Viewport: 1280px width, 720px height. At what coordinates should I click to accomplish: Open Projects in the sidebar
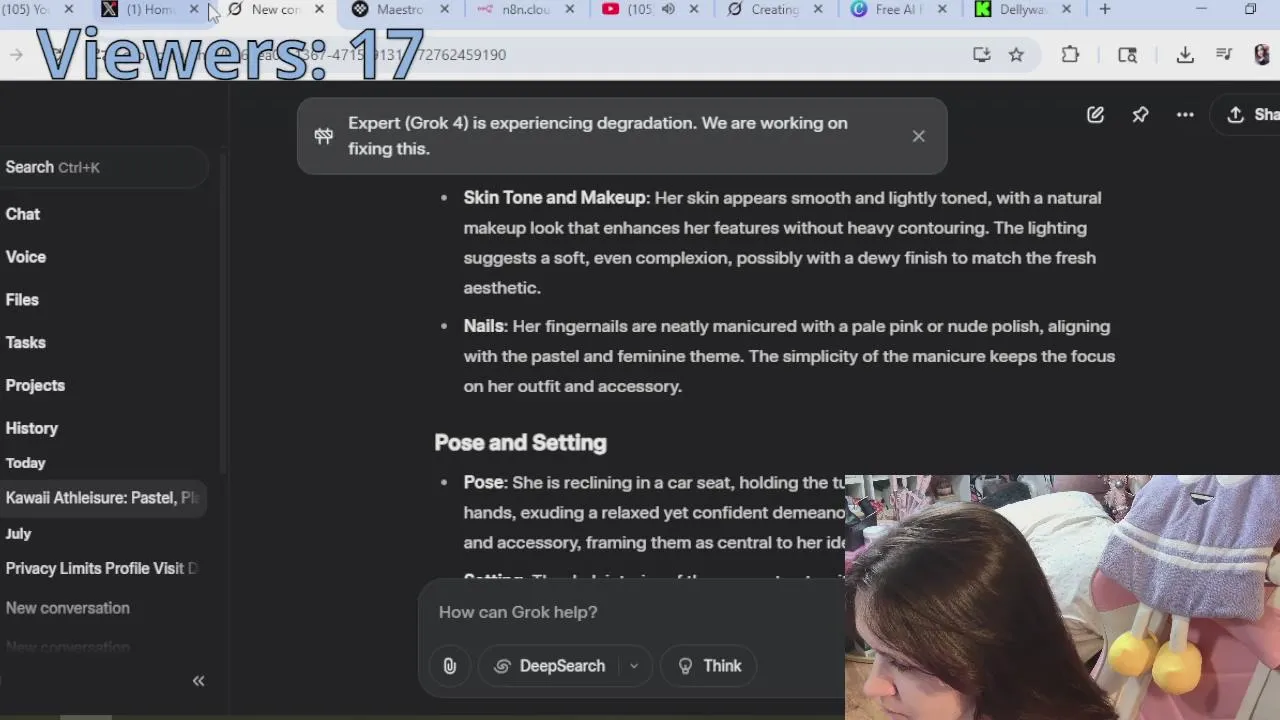[x=35, y=385]
